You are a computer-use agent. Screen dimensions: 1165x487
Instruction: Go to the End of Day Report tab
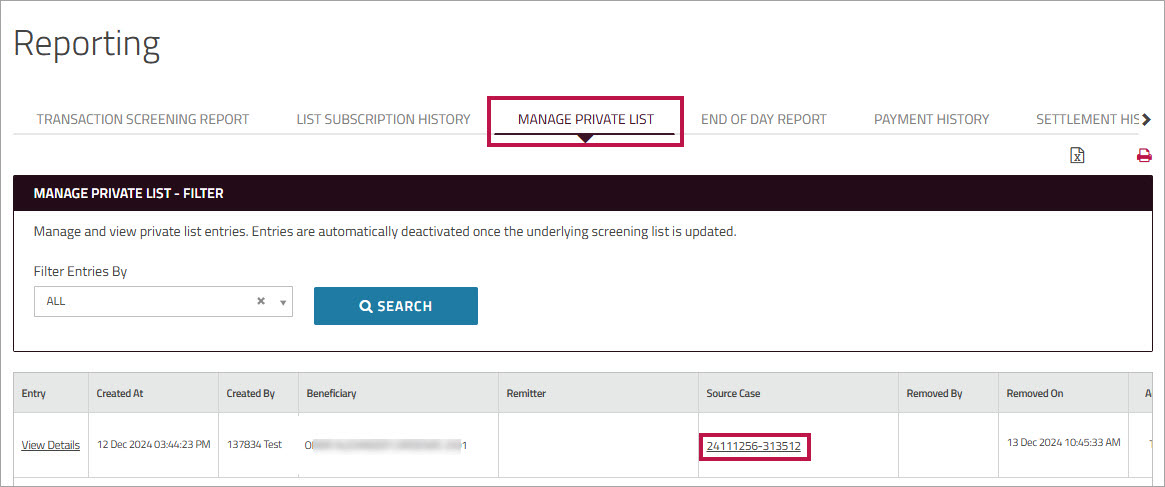[764, 119]
